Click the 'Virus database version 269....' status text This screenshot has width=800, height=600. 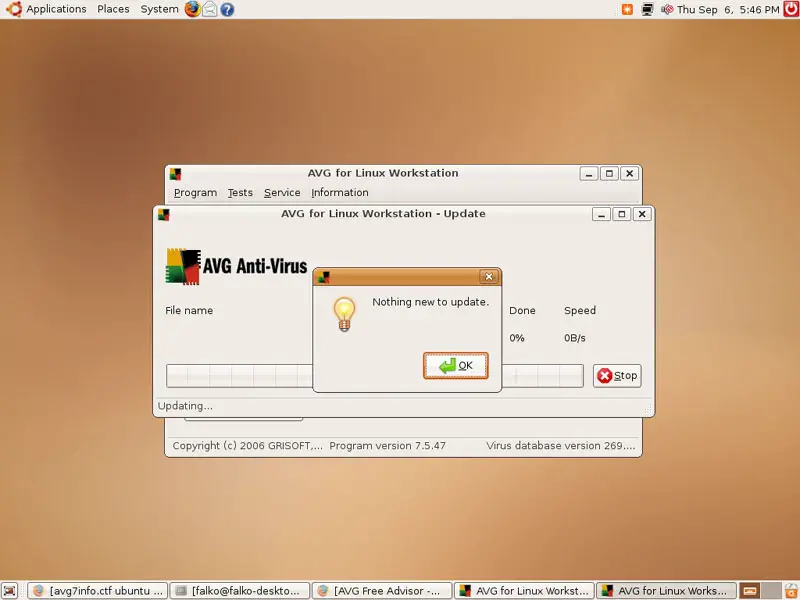(561, 446)
